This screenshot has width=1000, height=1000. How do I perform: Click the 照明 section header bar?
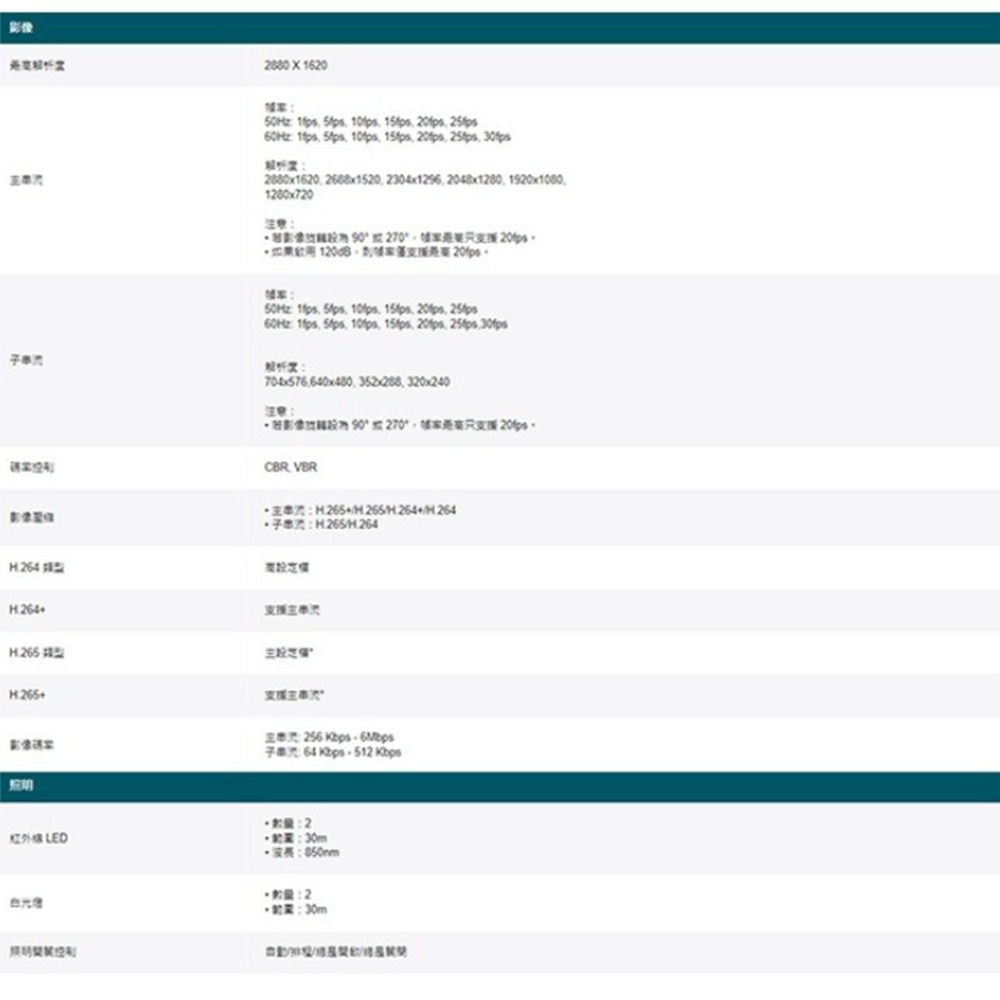pos(500,786)
